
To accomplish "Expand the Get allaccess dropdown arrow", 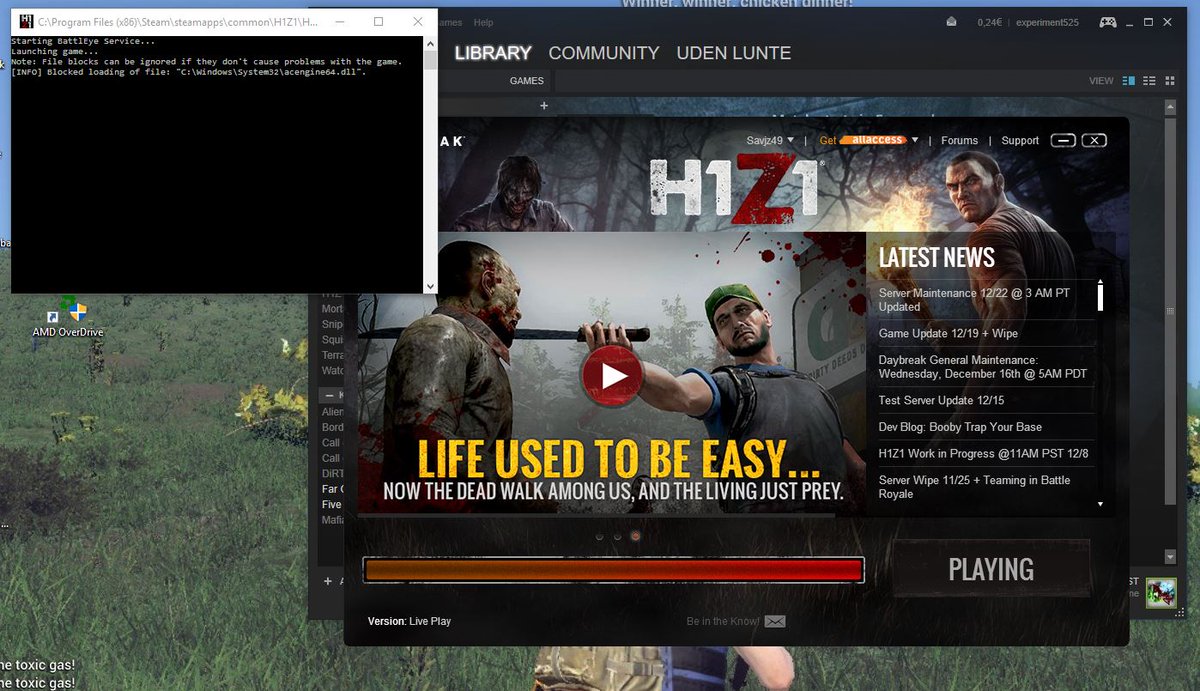I will pos(915,140).
